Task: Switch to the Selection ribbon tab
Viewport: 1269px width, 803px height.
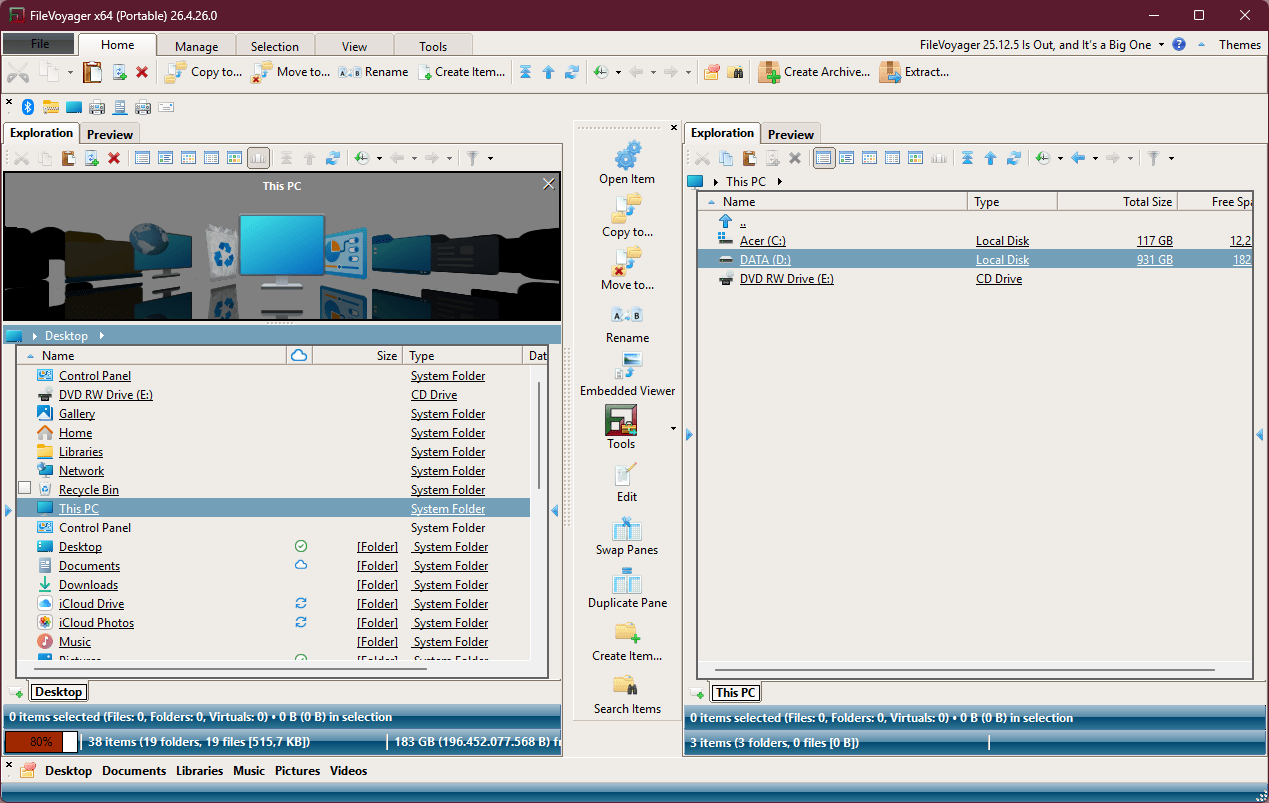Action: pos(274,46)
